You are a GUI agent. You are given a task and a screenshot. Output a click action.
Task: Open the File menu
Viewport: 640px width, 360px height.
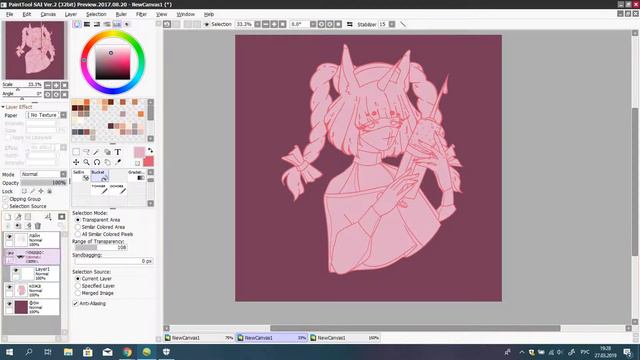[9, 14]
